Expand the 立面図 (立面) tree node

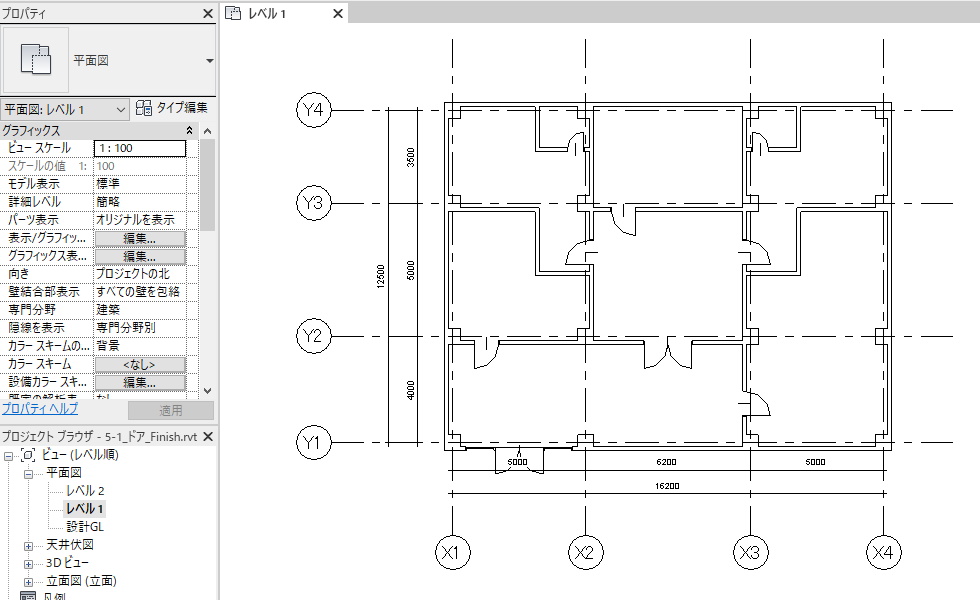click(x=28, y=582)
